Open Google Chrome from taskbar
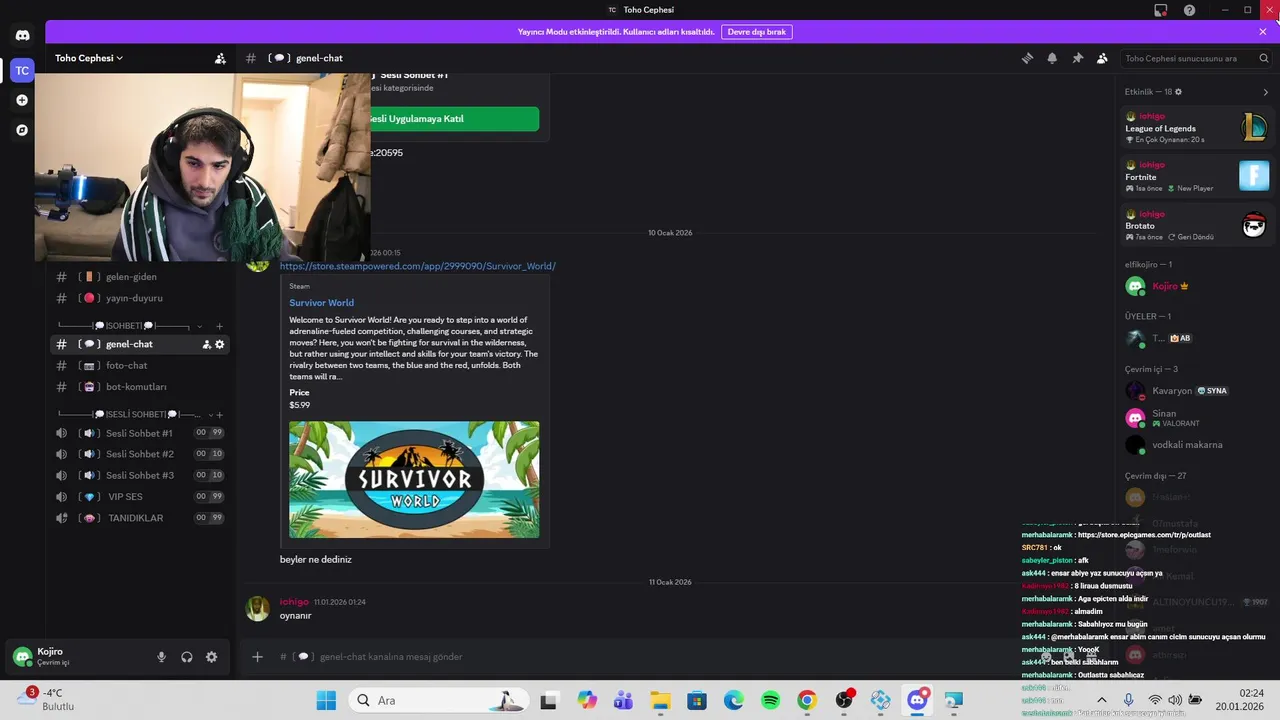This screenshot has width=1280, height=720. point(807,701)
